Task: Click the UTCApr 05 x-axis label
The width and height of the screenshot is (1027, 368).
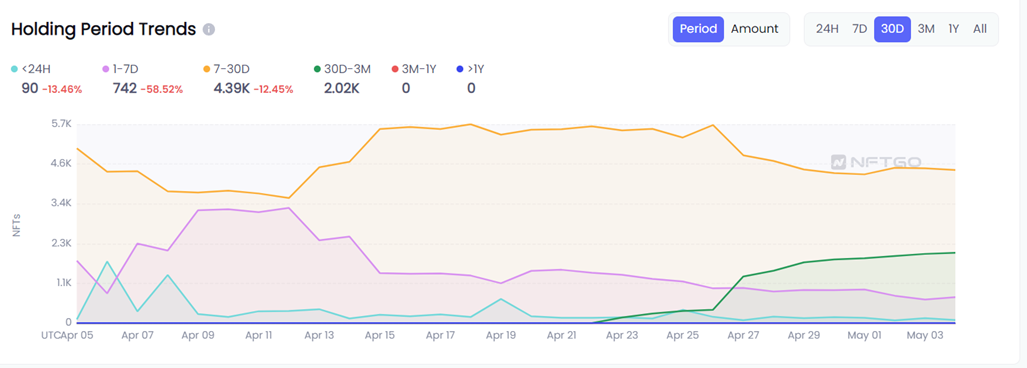Action: pos(67,335)
